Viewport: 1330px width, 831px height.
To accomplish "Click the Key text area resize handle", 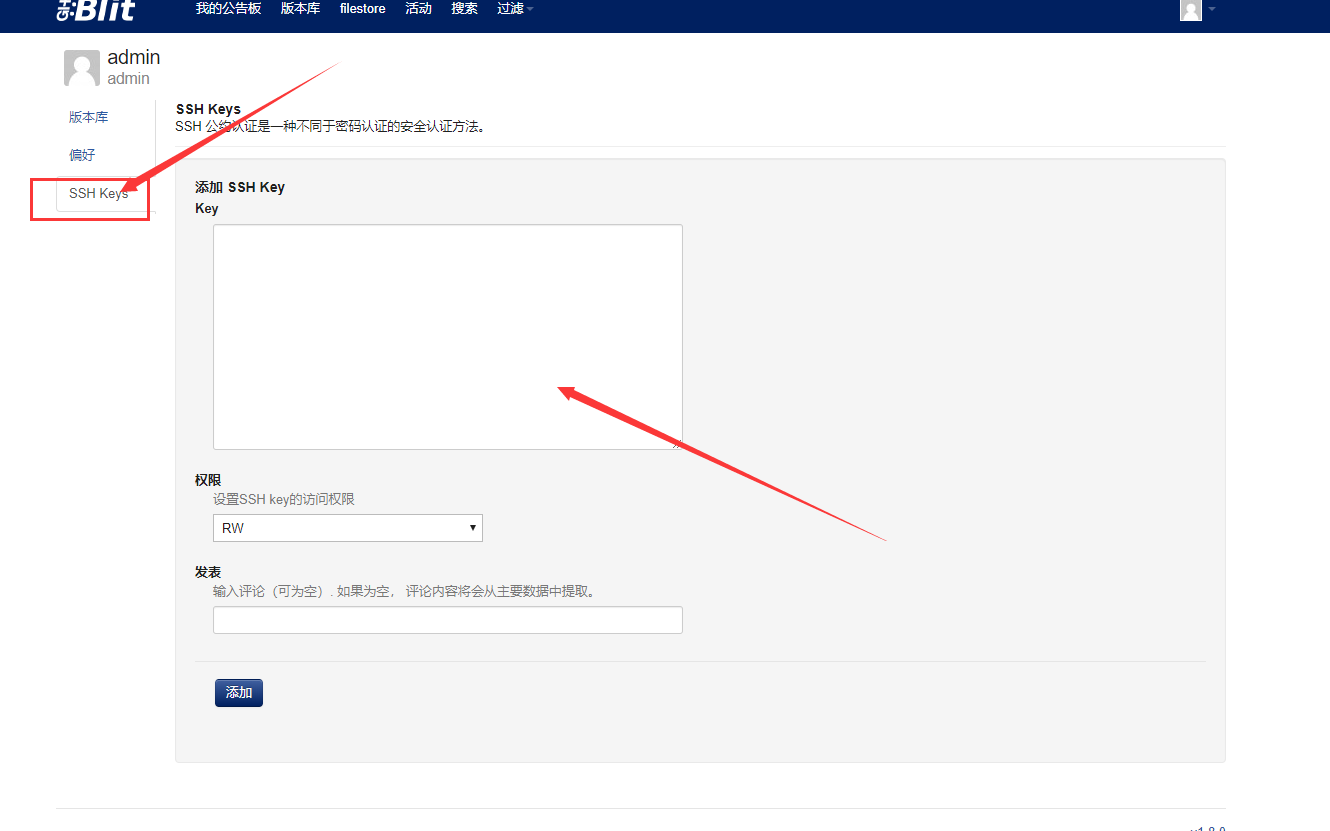I will (677, 444).
